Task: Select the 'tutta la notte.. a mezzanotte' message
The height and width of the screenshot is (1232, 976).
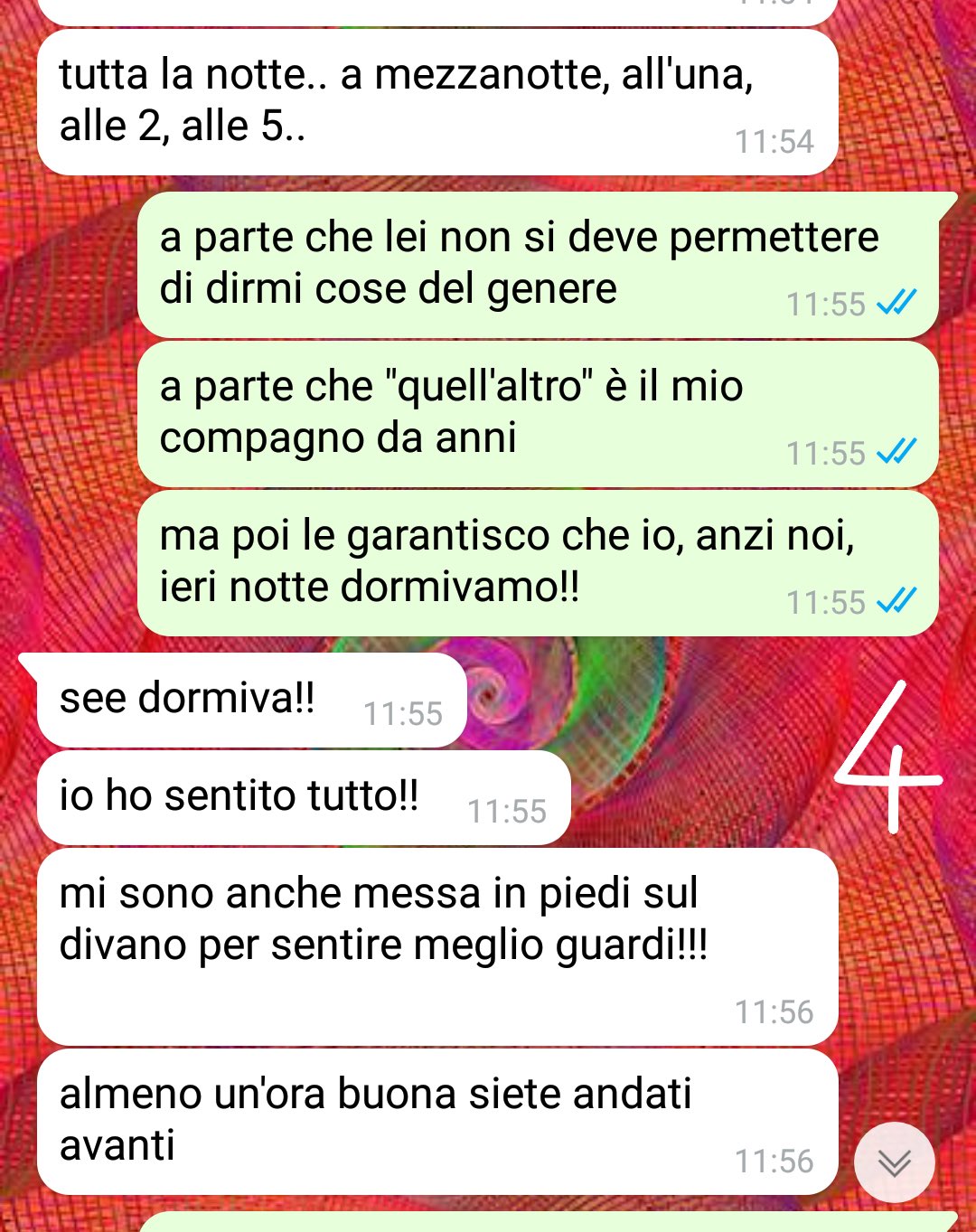Action: pyautogui.click(x=437, y=102)
